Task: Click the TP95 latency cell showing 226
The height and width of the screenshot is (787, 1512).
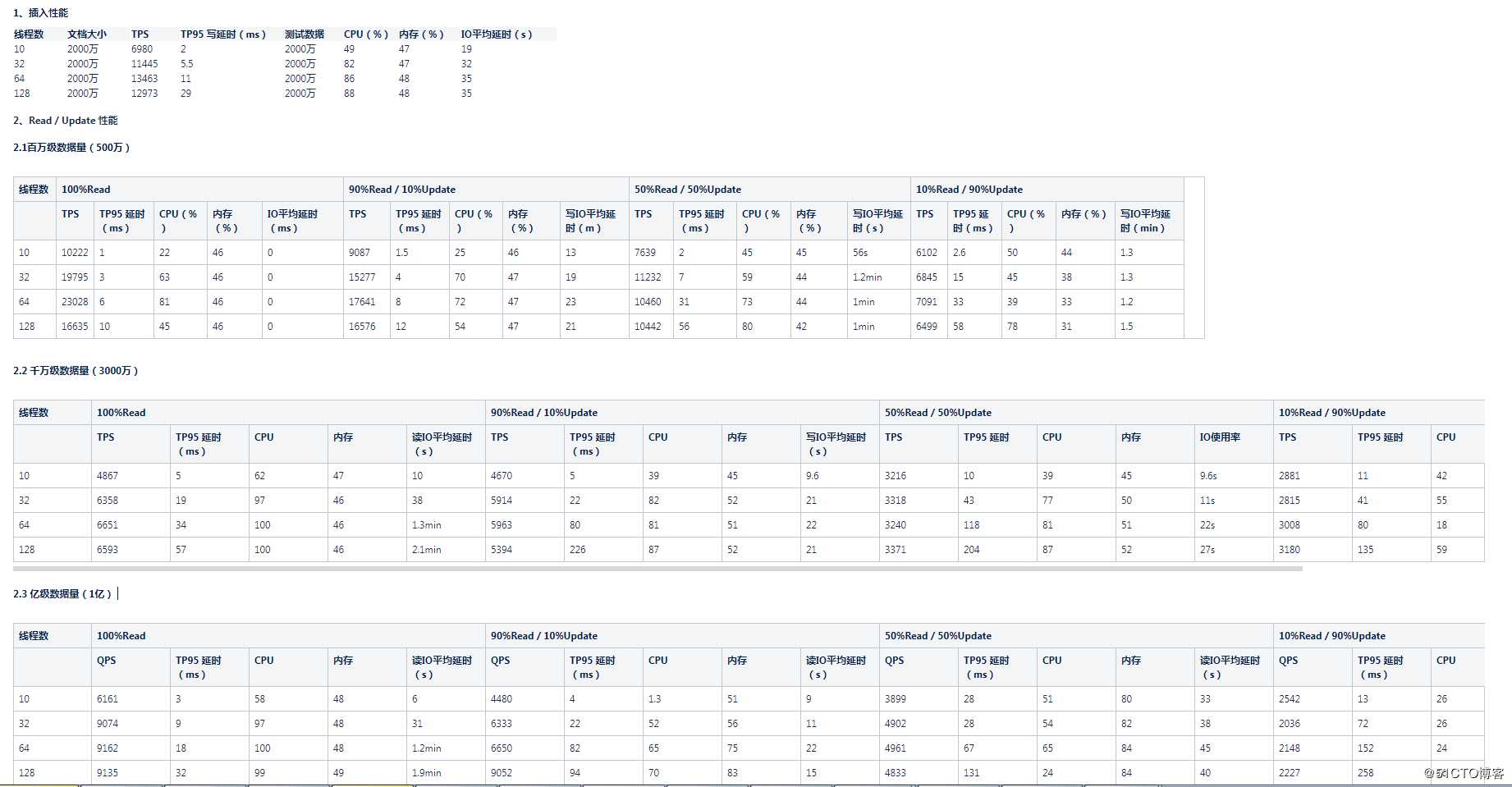Action: 578,550
